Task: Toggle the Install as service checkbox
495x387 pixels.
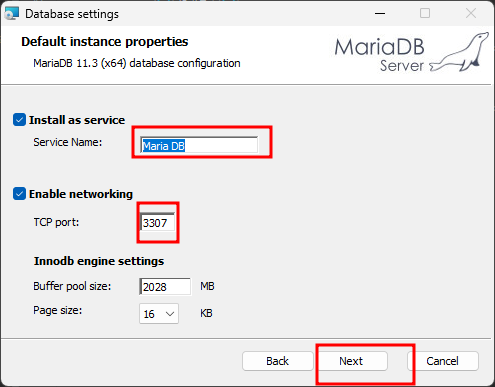Action: 19,120
